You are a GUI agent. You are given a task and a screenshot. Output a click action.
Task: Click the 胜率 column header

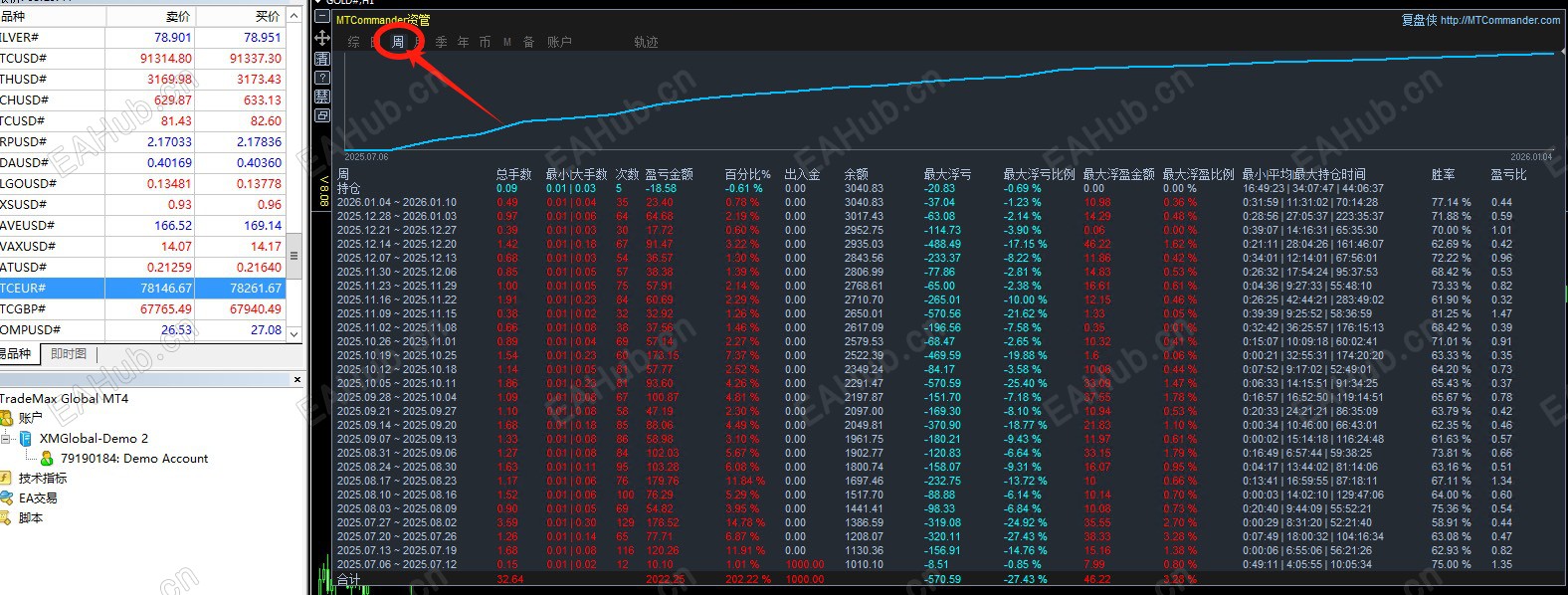[x=1444, y=174]
